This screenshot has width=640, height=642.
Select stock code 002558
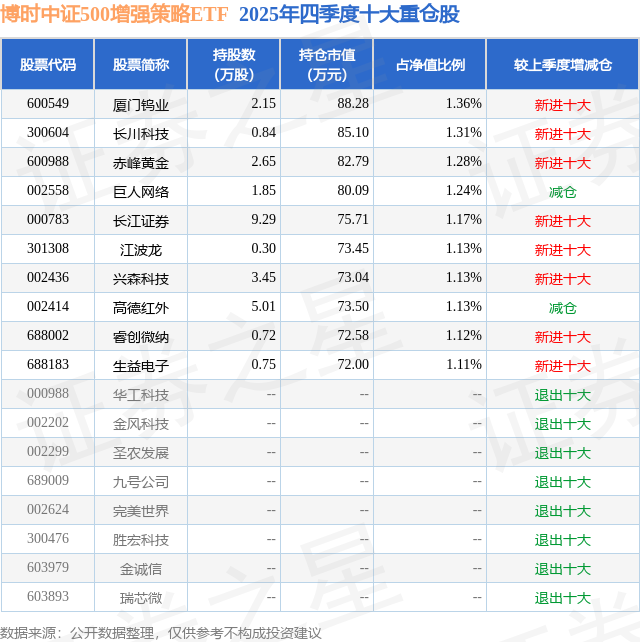pyautogui.click(x=48, y=190)
